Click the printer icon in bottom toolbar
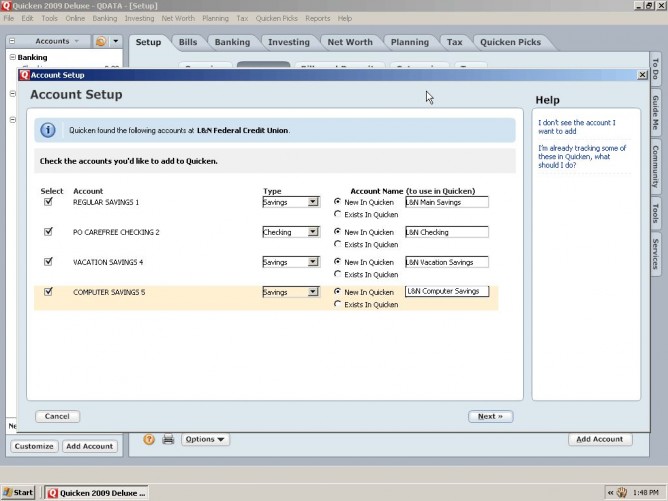Screen dimensions: 668x501 pos(168,439)
